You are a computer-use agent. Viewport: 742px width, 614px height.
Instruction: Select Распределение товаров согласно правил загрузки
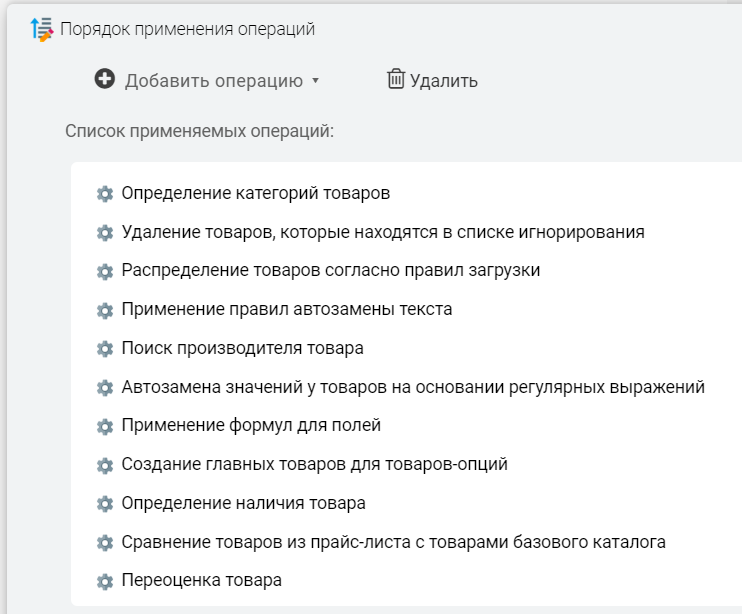point(330,271)
